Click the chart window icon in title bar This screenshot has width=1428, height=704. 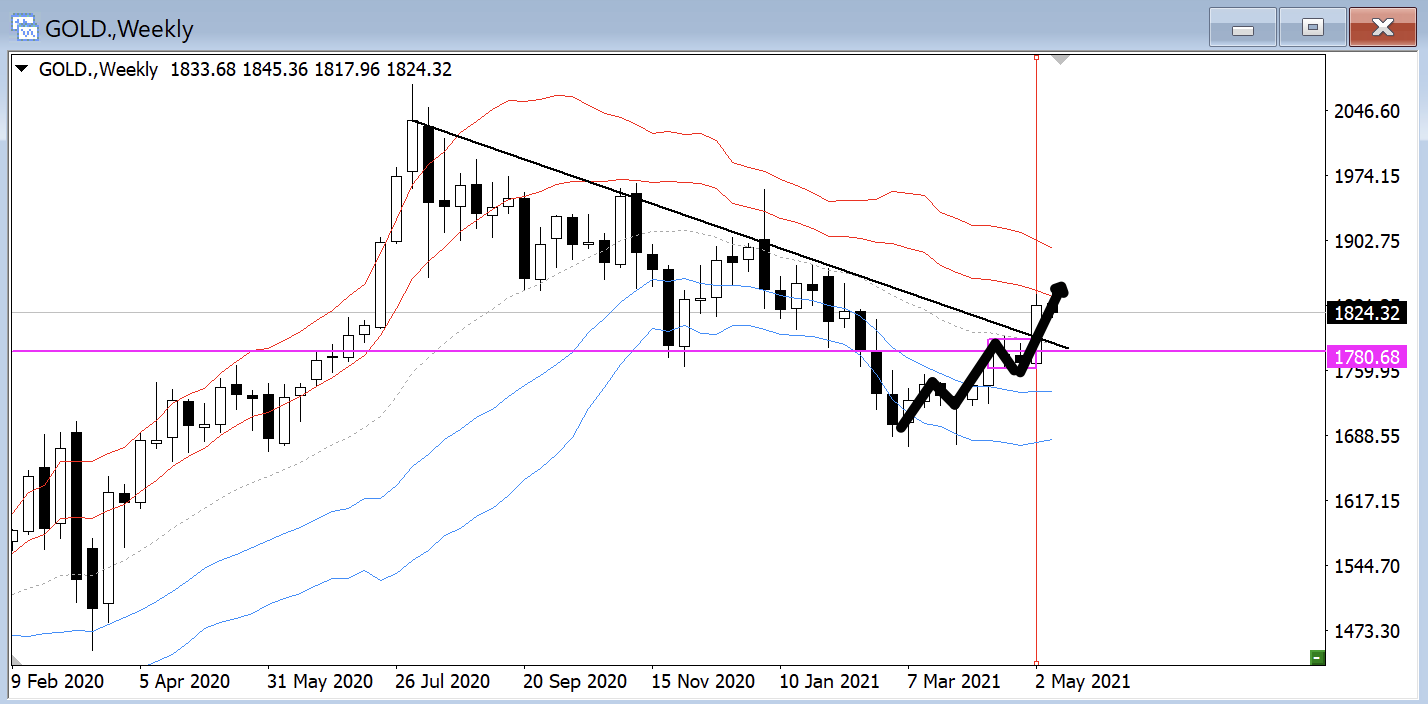(x=24, y=28)
